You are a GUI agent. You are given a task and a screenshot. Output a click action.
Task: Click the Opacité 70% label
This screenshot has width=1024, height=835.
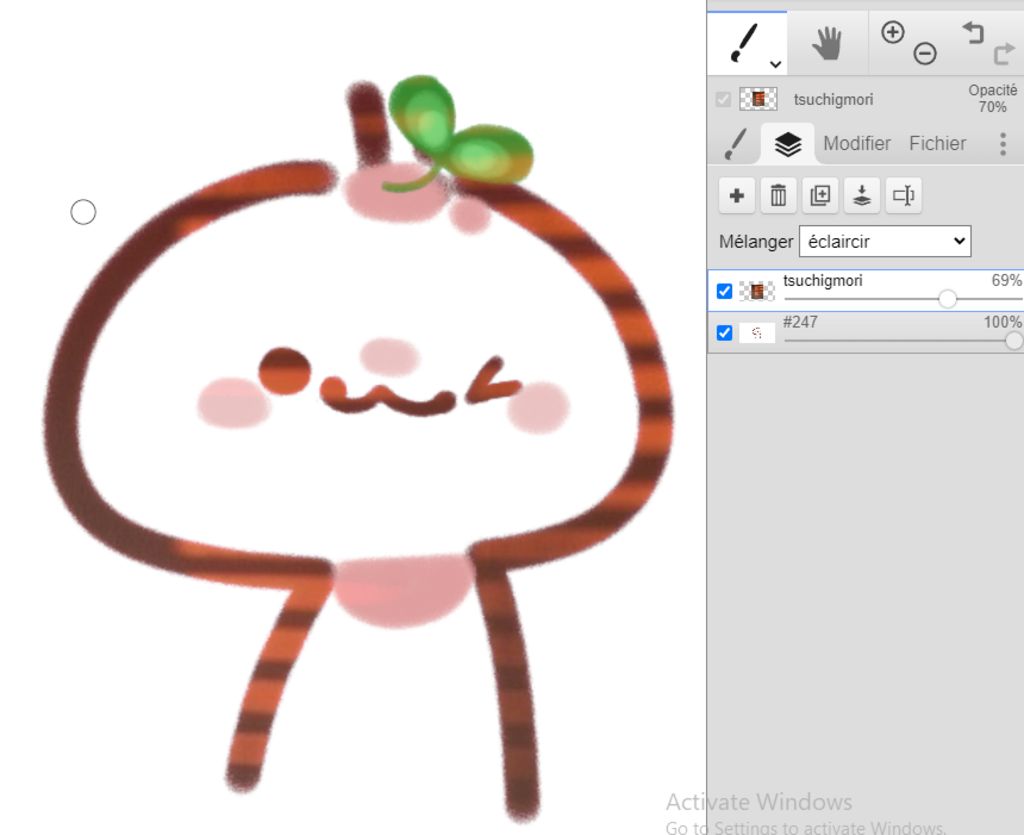[993, 99]
